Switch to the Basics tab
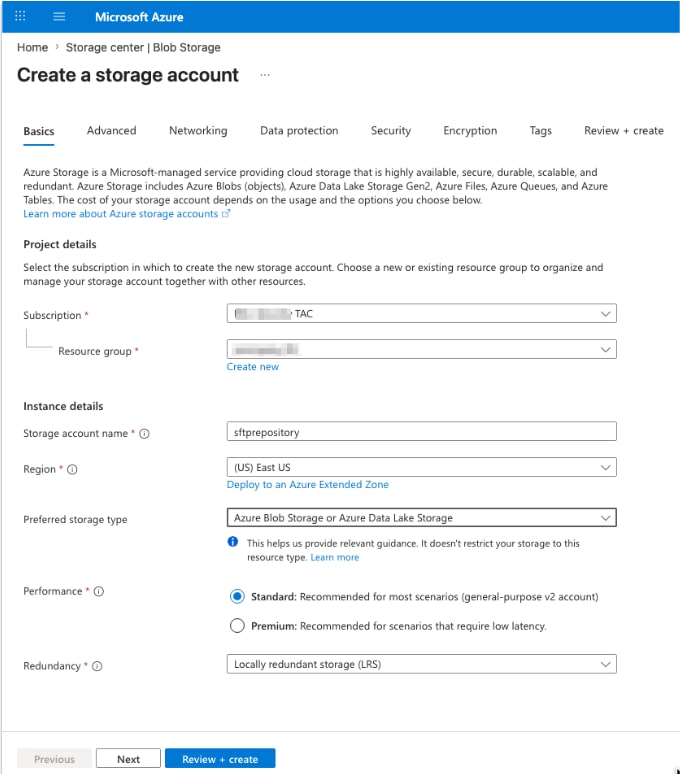 pyautogui.click(x=38, y=131)
